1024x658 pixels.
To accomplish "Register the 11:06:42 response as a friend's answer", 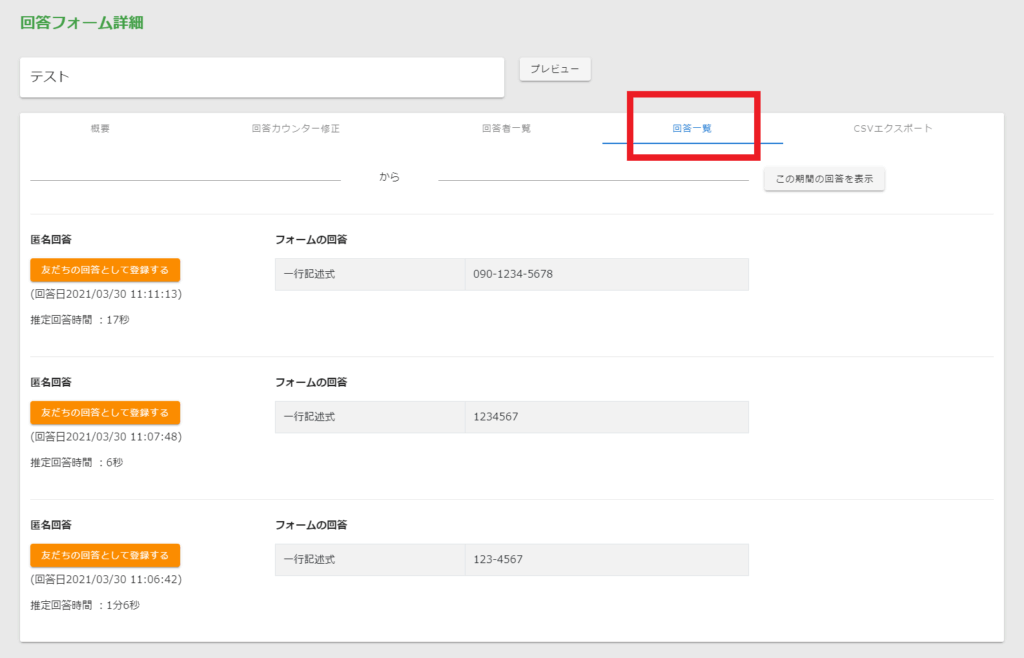I will point(105,555).
